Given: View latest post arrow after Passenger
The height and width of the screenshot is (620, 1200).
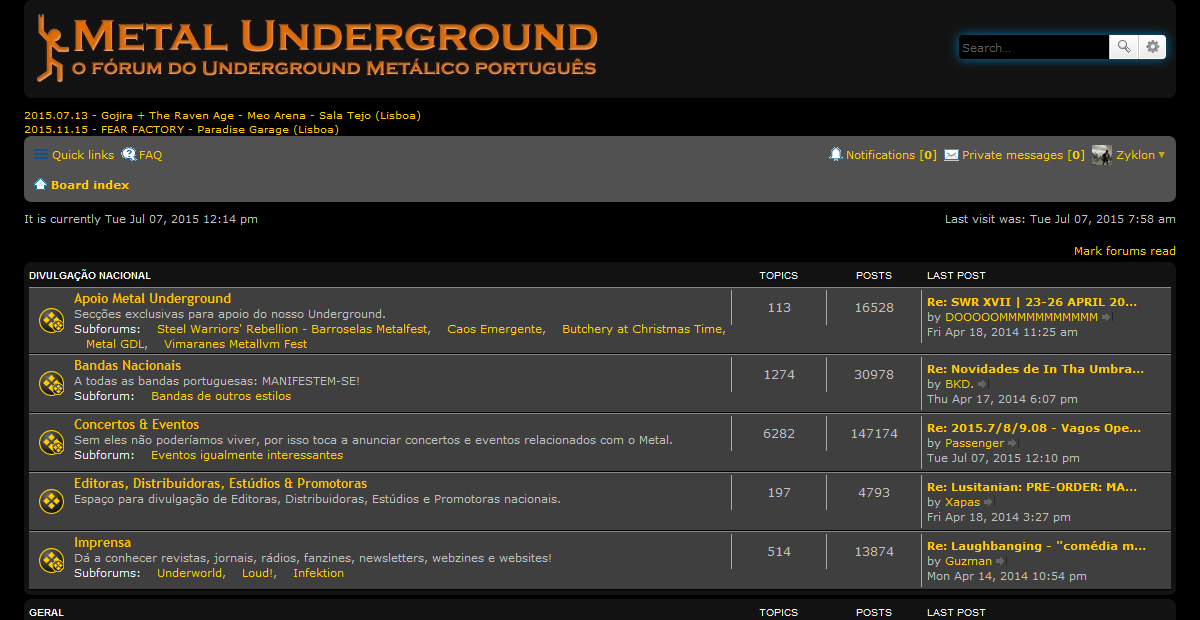Looking at the screenshot, I should click(1013, 443).
